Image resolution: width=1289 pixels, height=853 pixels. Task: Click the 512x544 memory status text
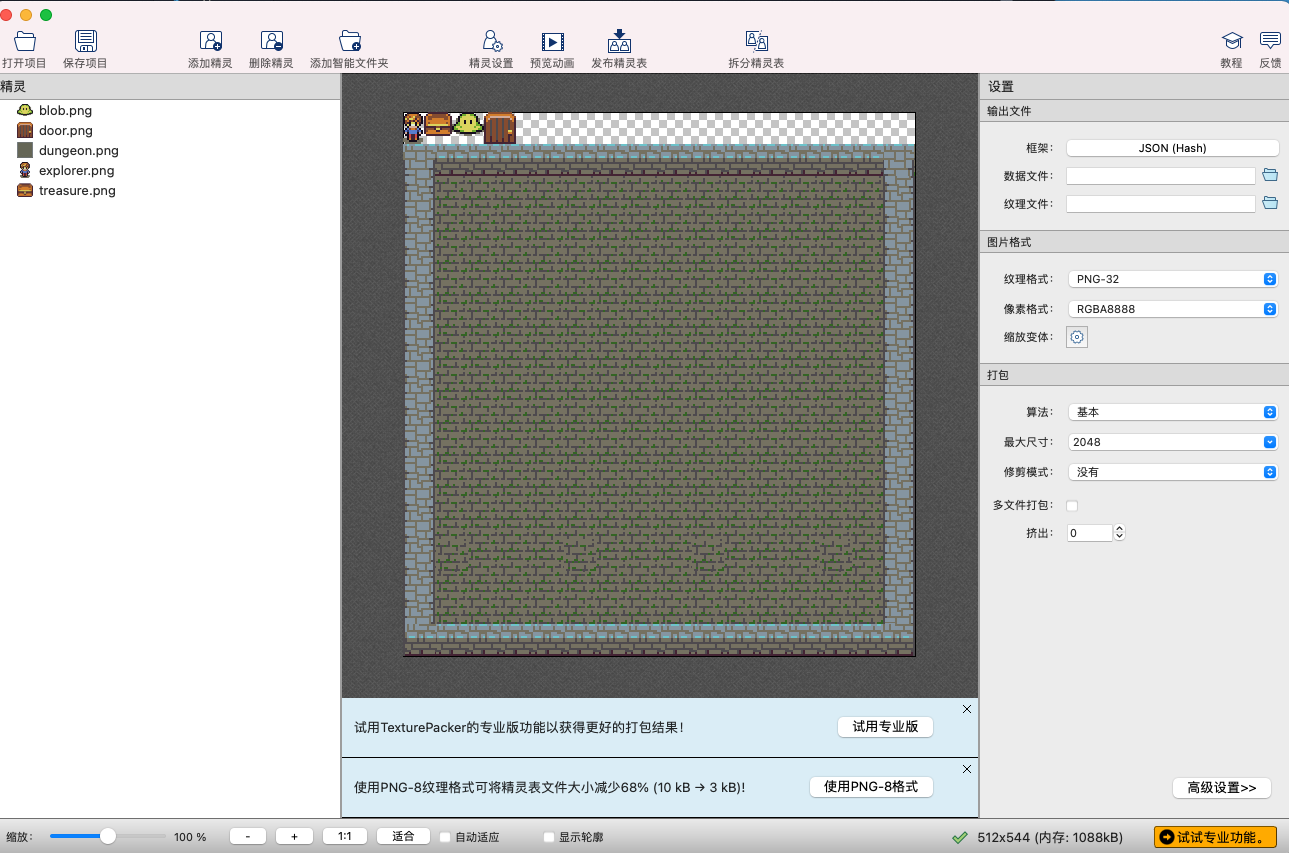click(1049, 837)
